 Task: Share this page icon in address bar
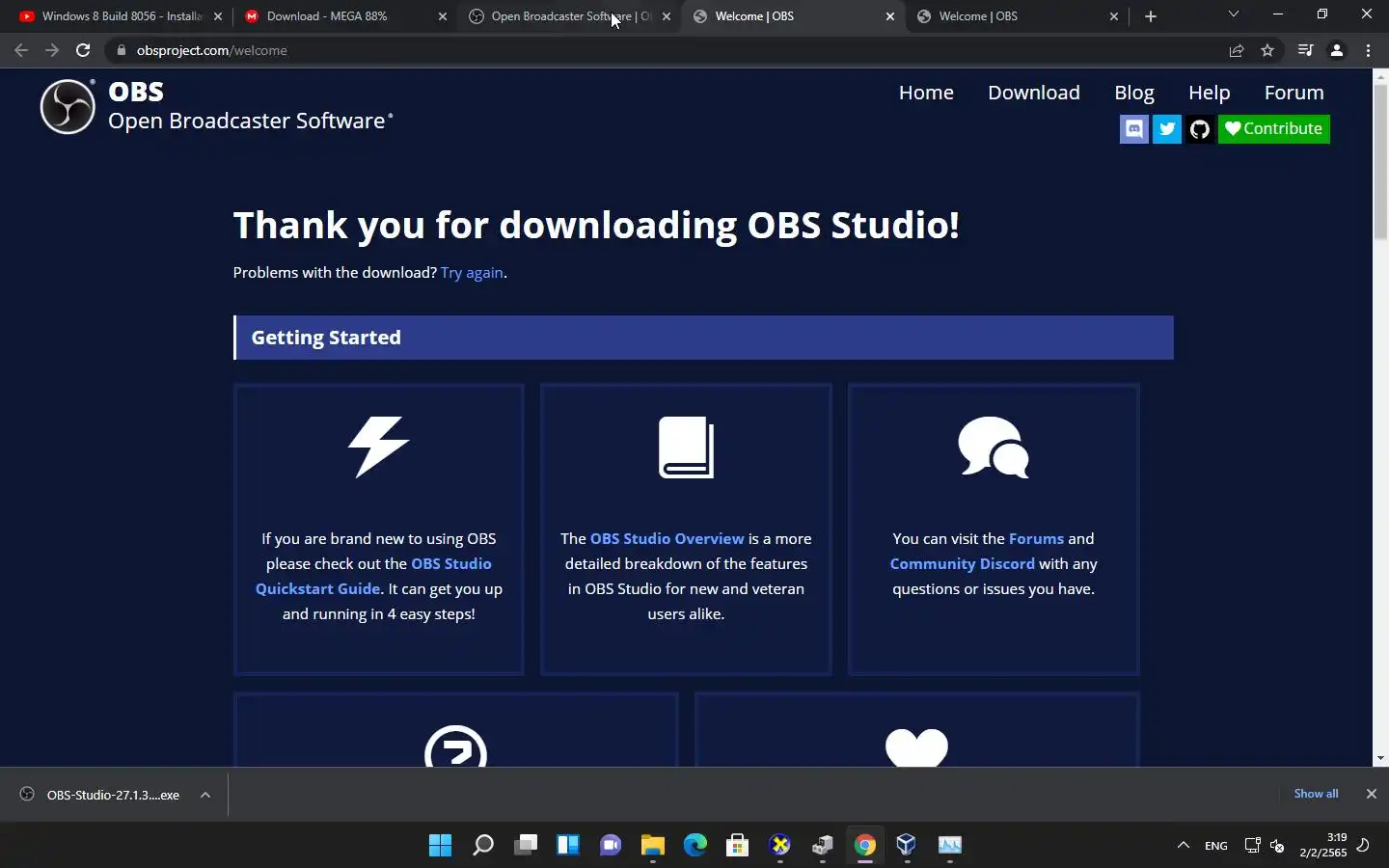pos(1237,50)
